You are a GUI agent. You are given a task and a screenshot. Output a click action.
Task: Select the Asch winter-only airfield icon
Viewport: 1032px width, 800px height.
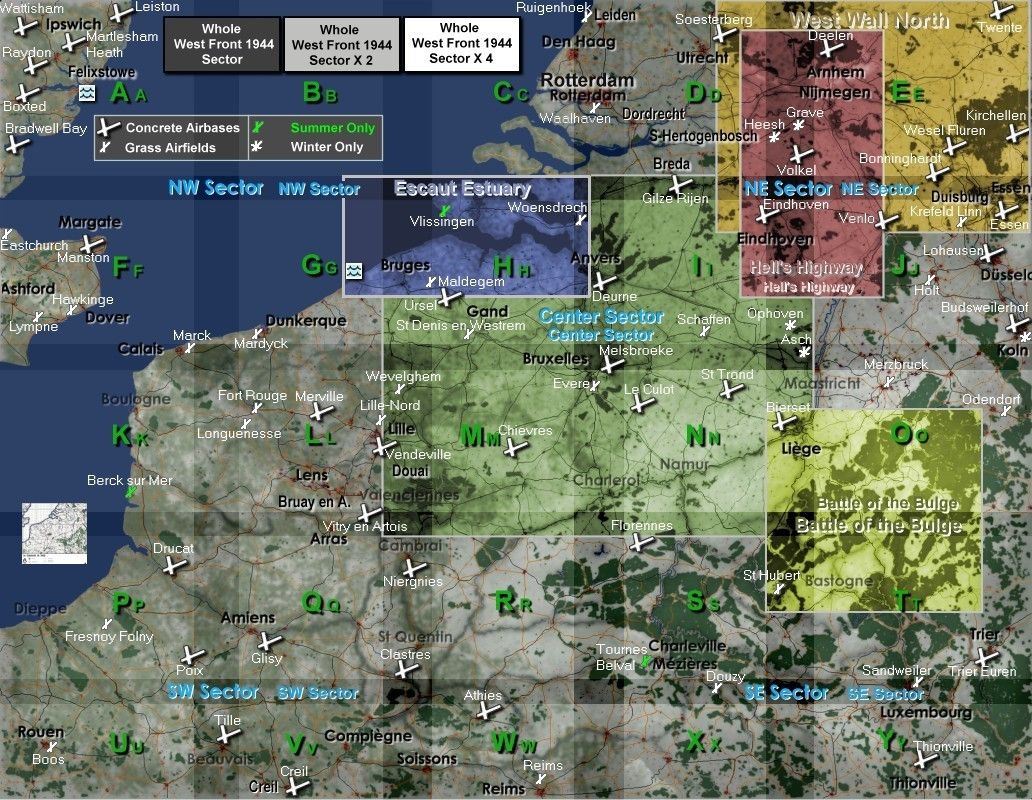pyautogui.click(x=804, y=353)
